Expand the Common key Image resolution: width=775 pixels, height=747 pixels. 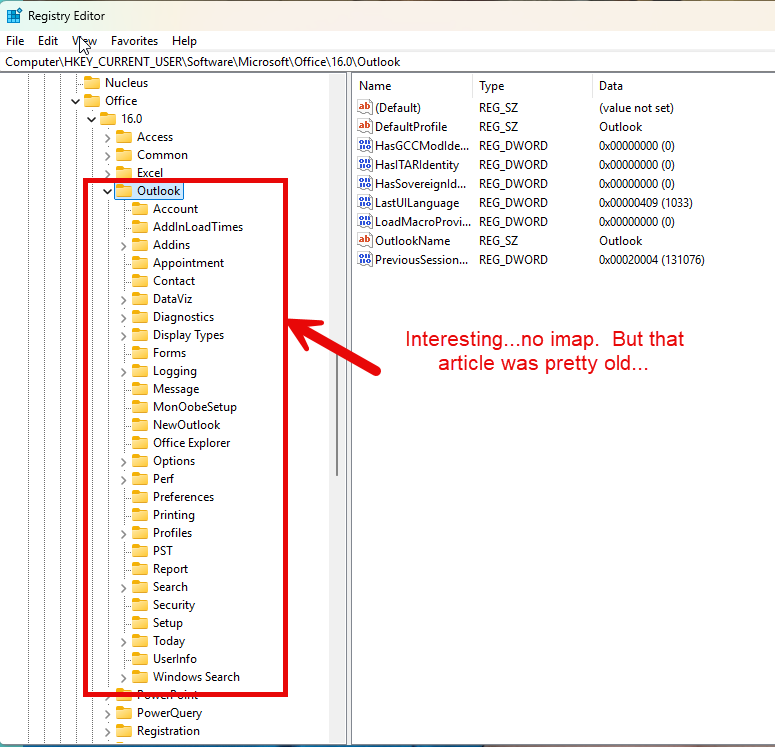(x=108, y=156)
